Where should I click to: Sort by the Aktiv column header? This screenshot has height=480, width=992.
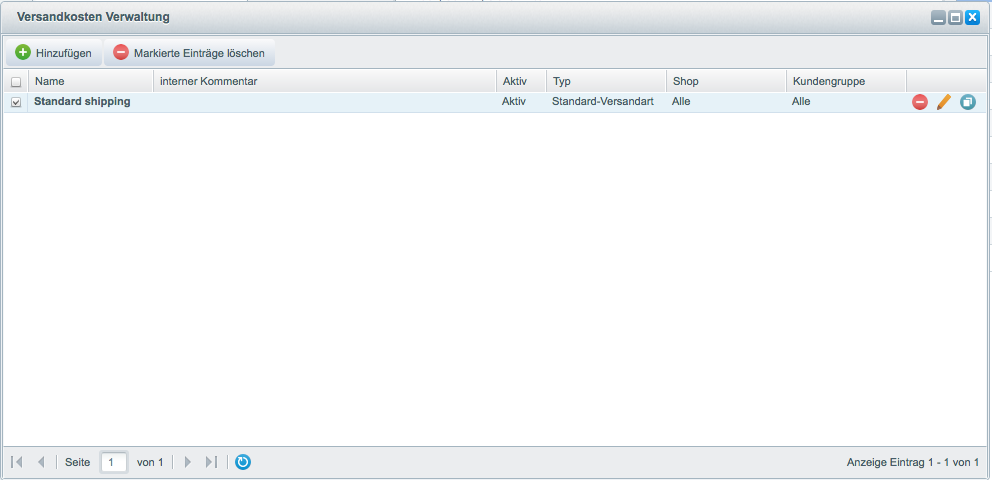coord(520,81)
